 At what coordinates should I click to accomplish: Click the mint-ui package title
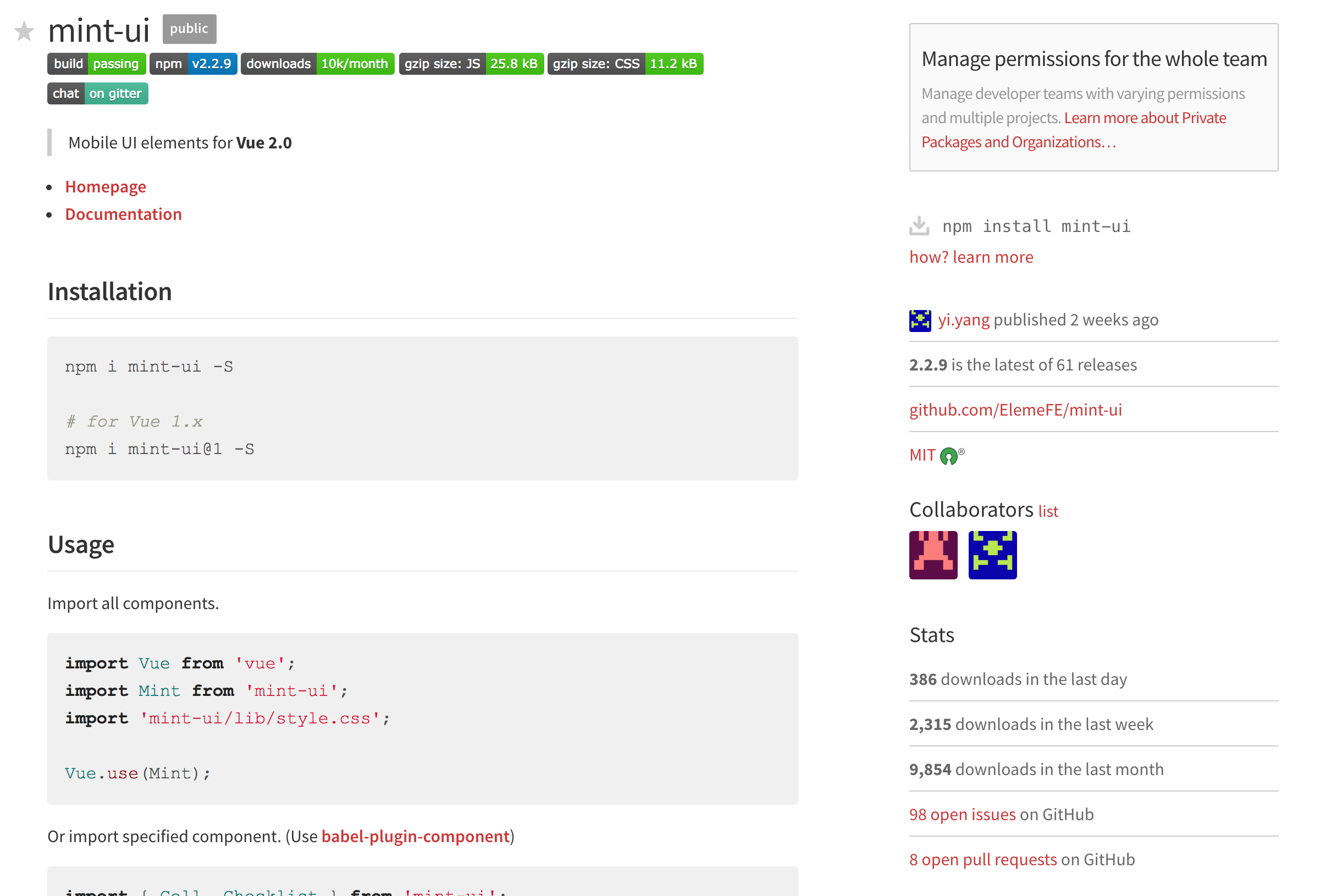click(x=99, y=30)
